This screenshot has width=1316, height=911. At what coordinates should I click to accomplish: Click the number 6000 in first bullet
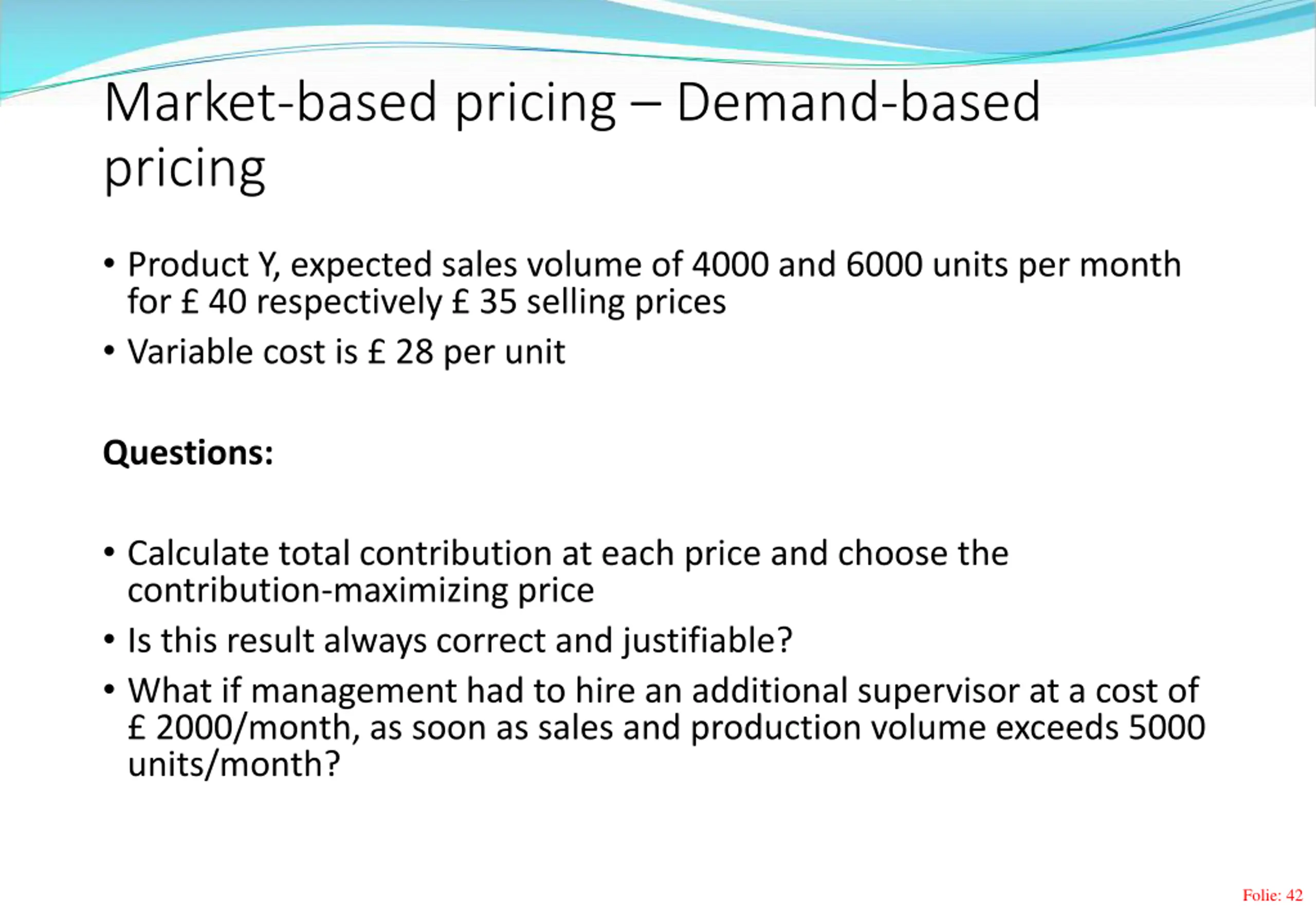884,265
